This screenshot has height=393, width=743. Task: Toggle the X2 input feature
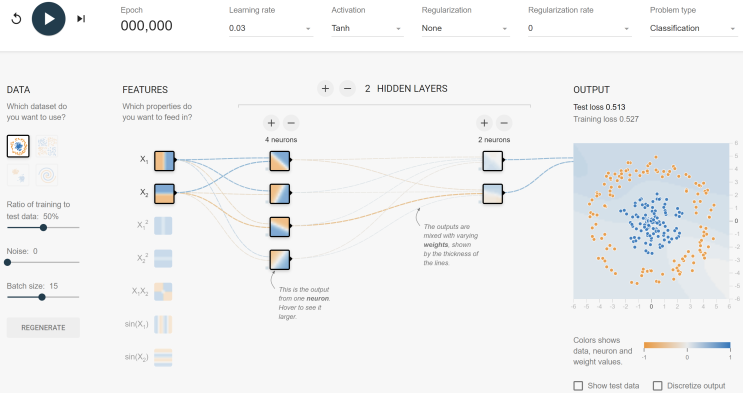164,194
